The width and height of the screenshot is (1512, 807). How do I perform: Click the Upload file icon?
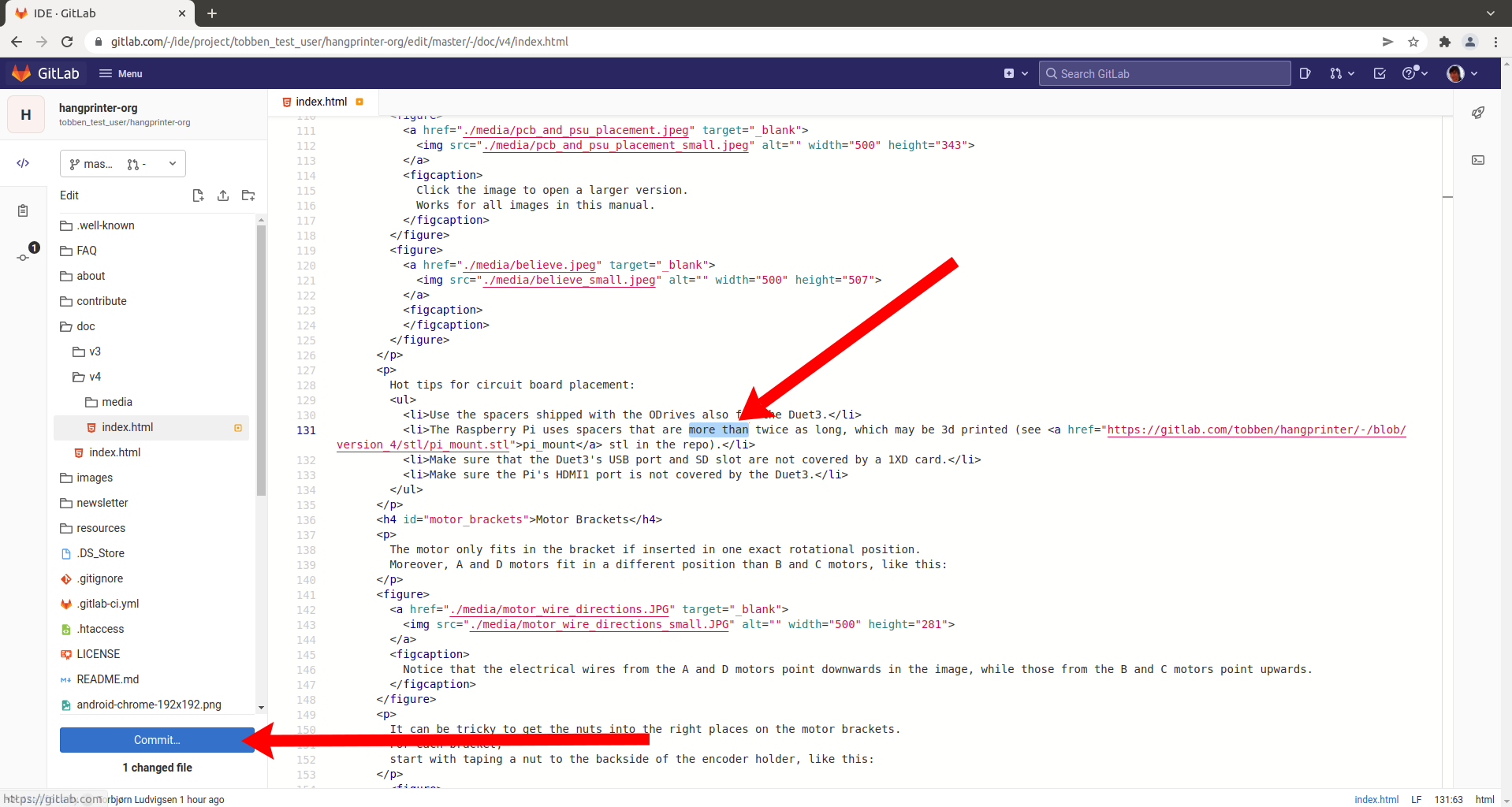point(223,195)
